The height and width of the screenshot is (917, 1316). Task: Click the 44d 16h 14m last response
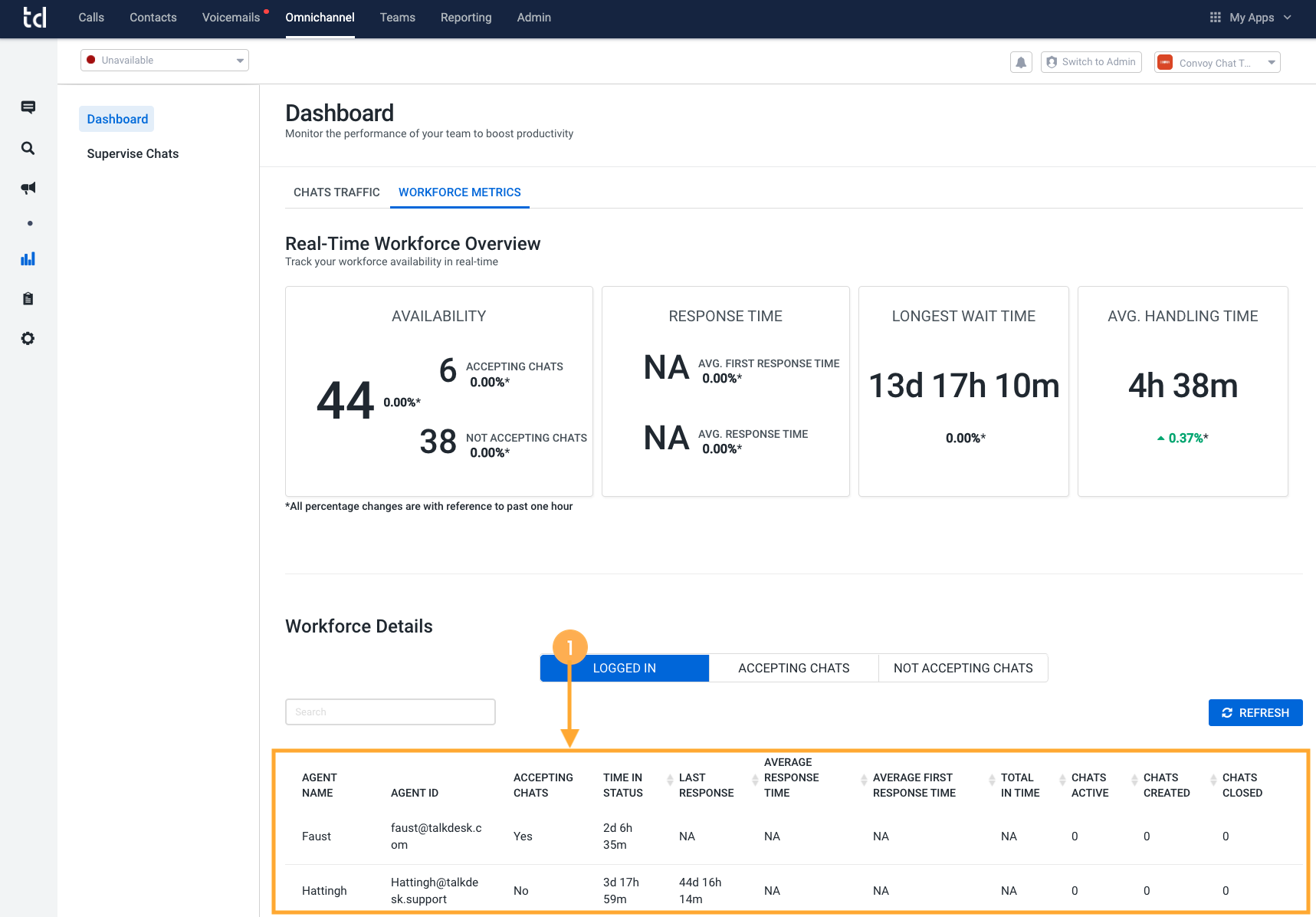pos(700,891)
